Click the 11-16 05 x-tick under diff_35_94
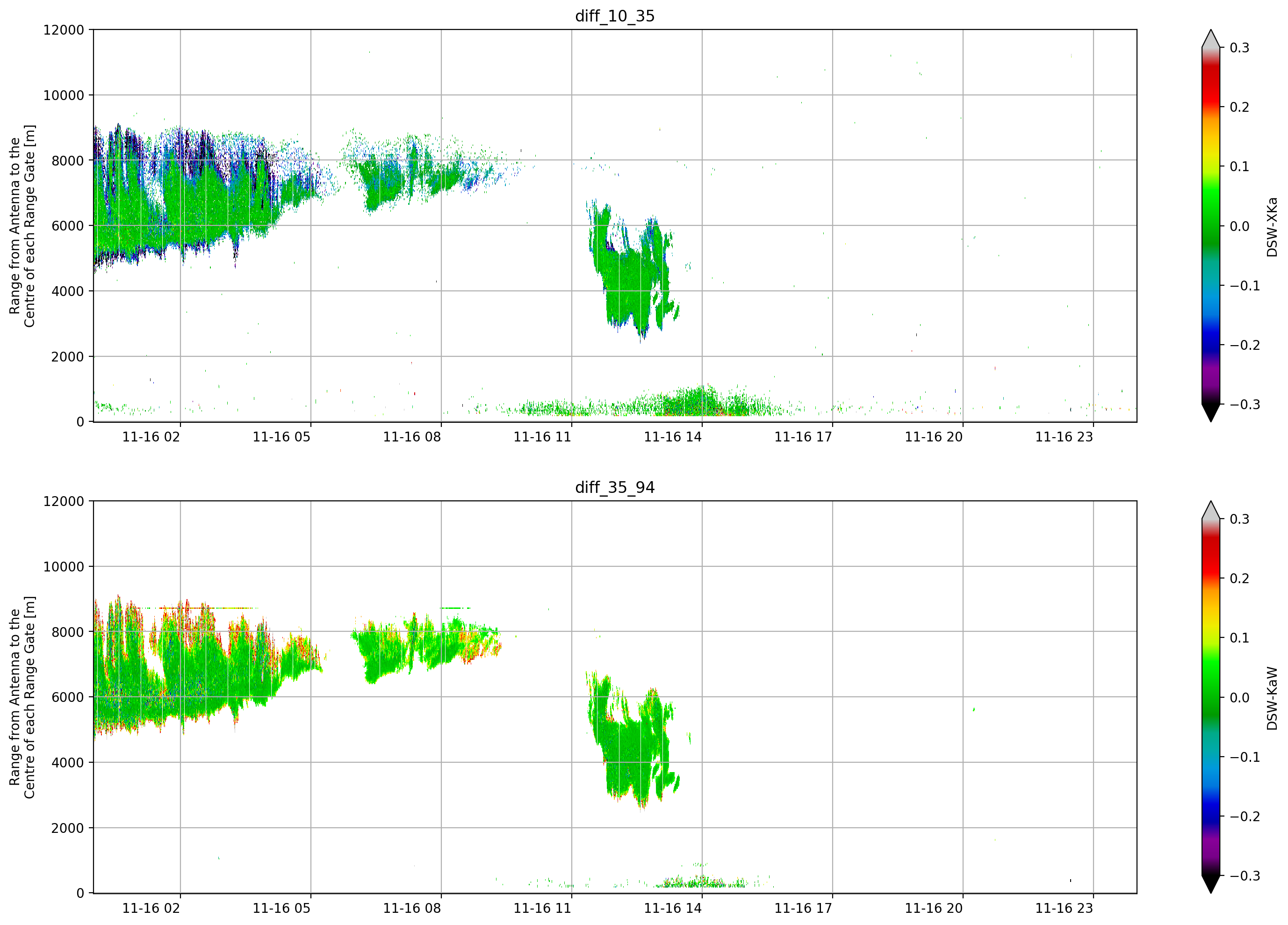Screen dimensions: 1288x925 click(282, 909)
